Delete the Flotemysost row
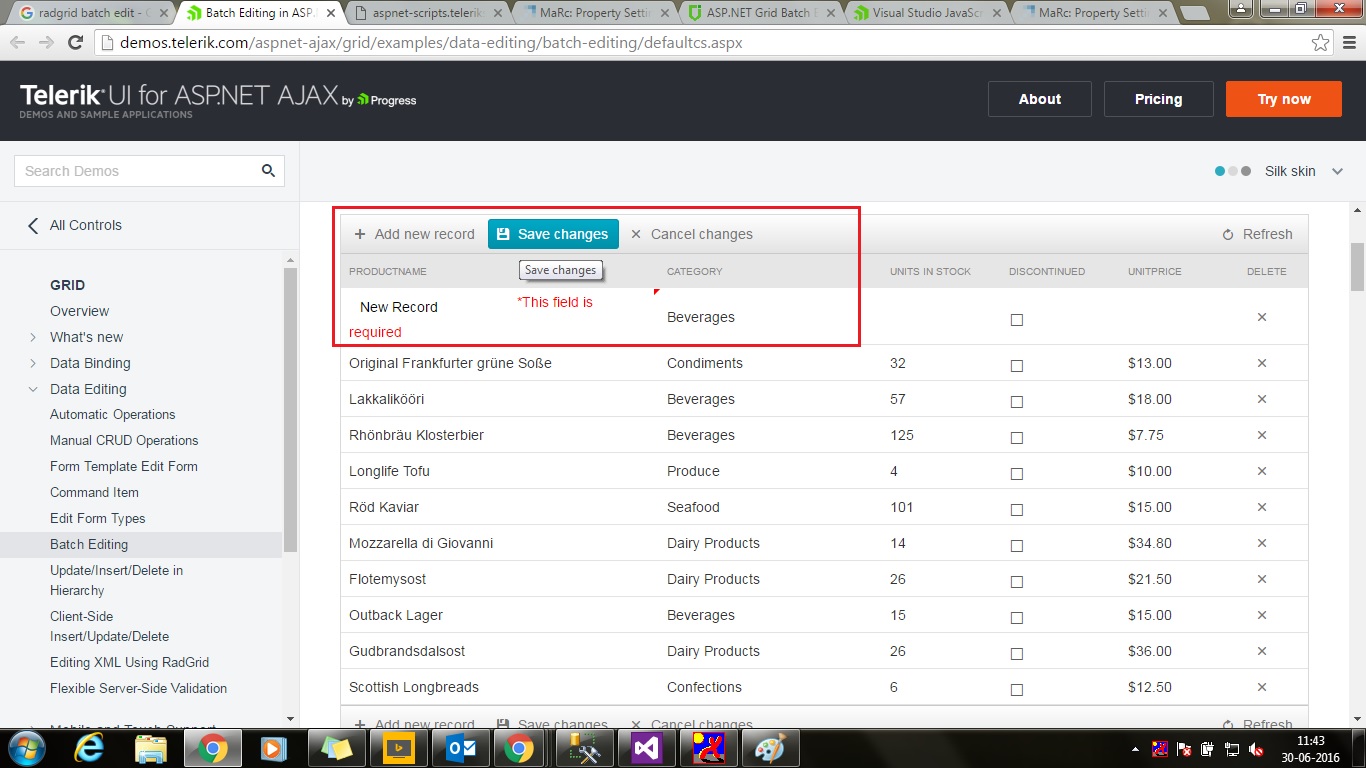The width and height of the screenshot is (1366, 768). tap(1262, 579)
